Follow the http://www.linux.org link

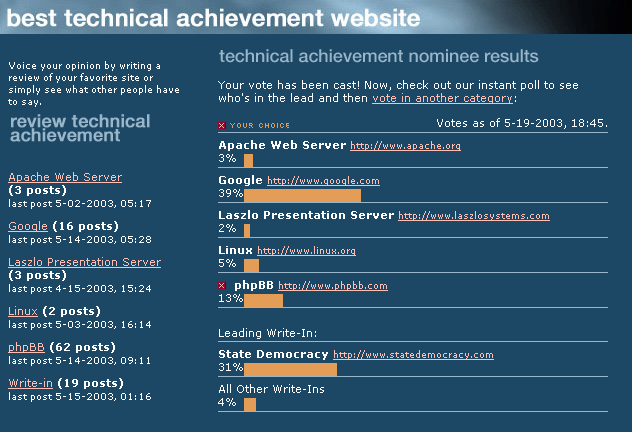pyautogui.click(x=306, y=251)
